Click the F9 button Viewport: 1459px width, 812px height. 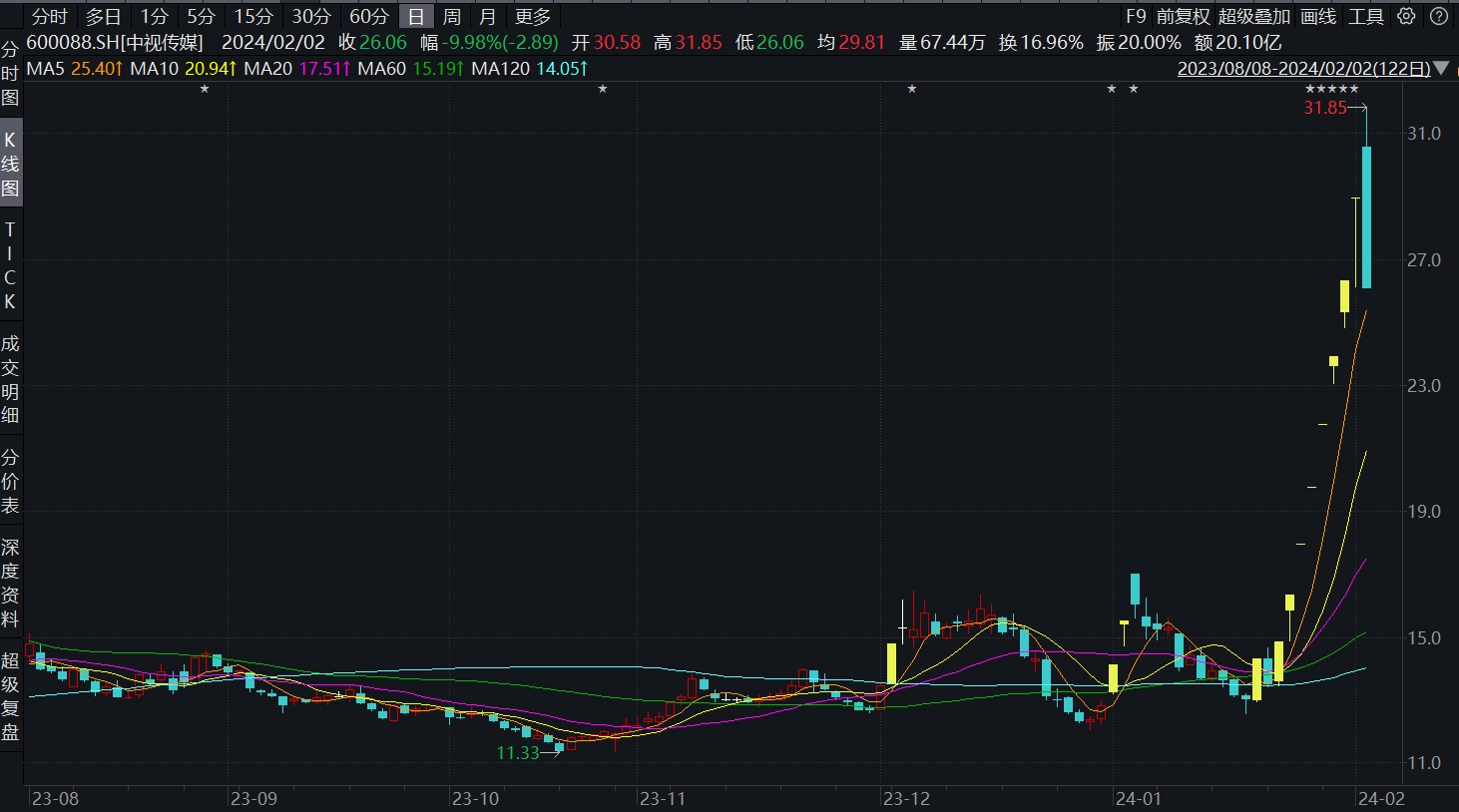pyautogui.click(x=1136, y=16)
